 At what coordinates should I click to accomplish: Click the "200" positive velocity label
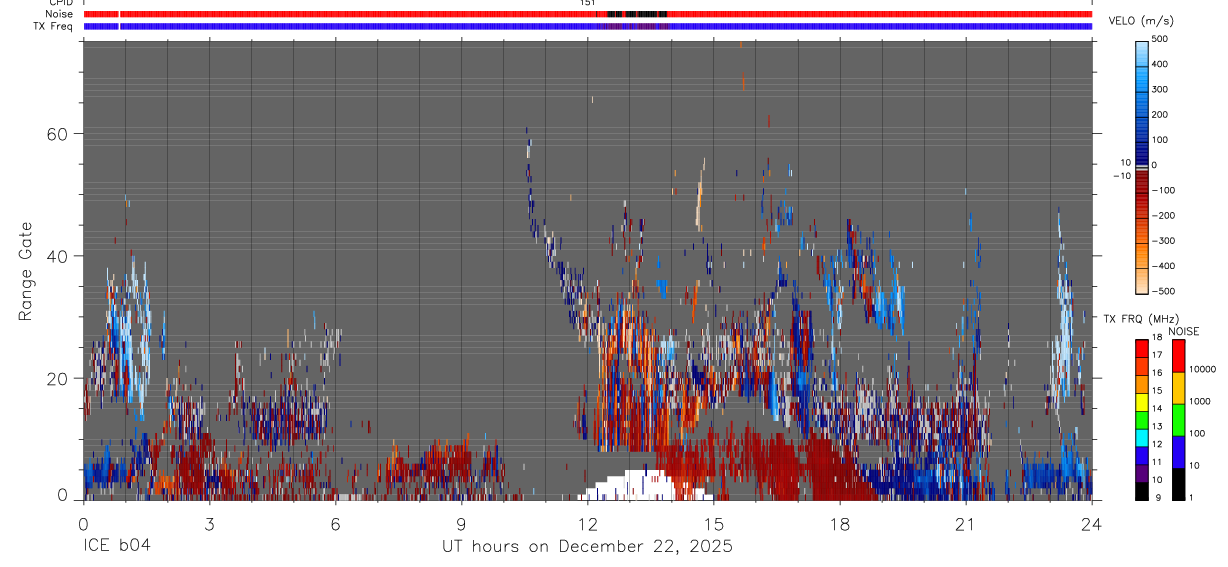pyautogui.click(x=1160, y=114)
